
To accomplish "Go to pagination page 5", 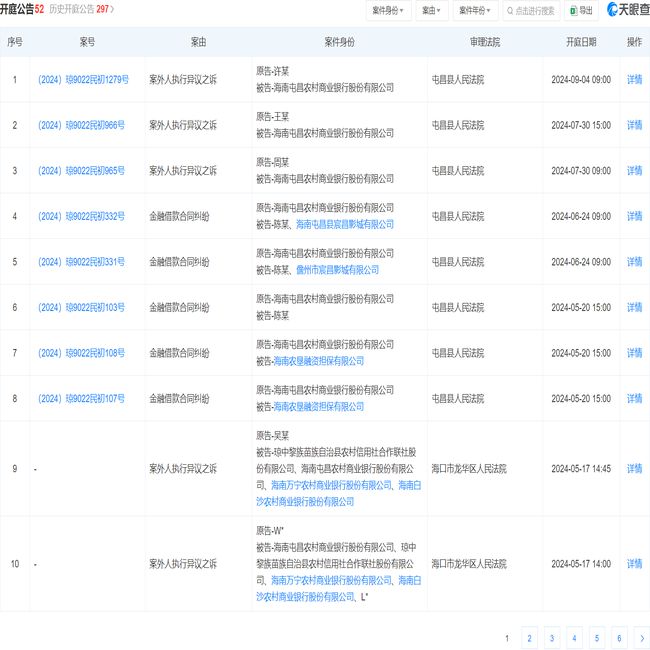I will point(597,638).
